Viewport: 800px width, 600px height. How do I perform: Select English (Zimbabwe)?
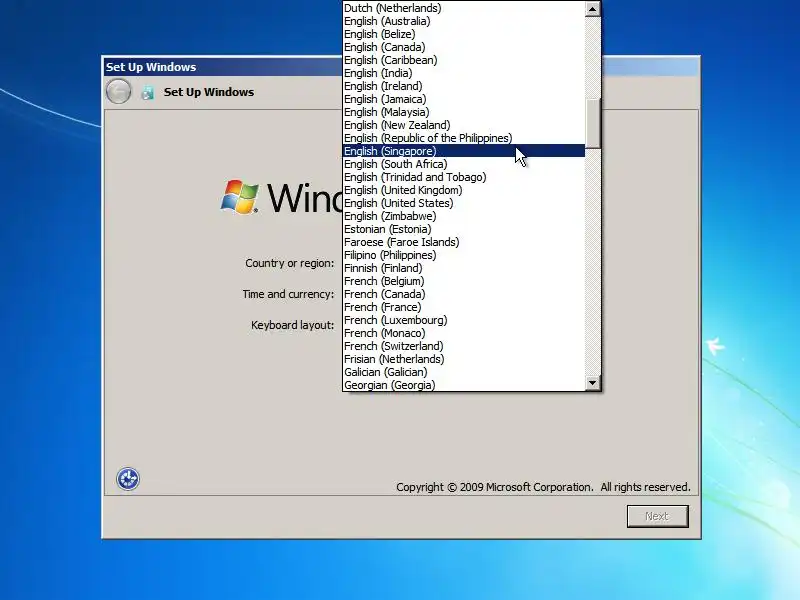coord(463,216)
